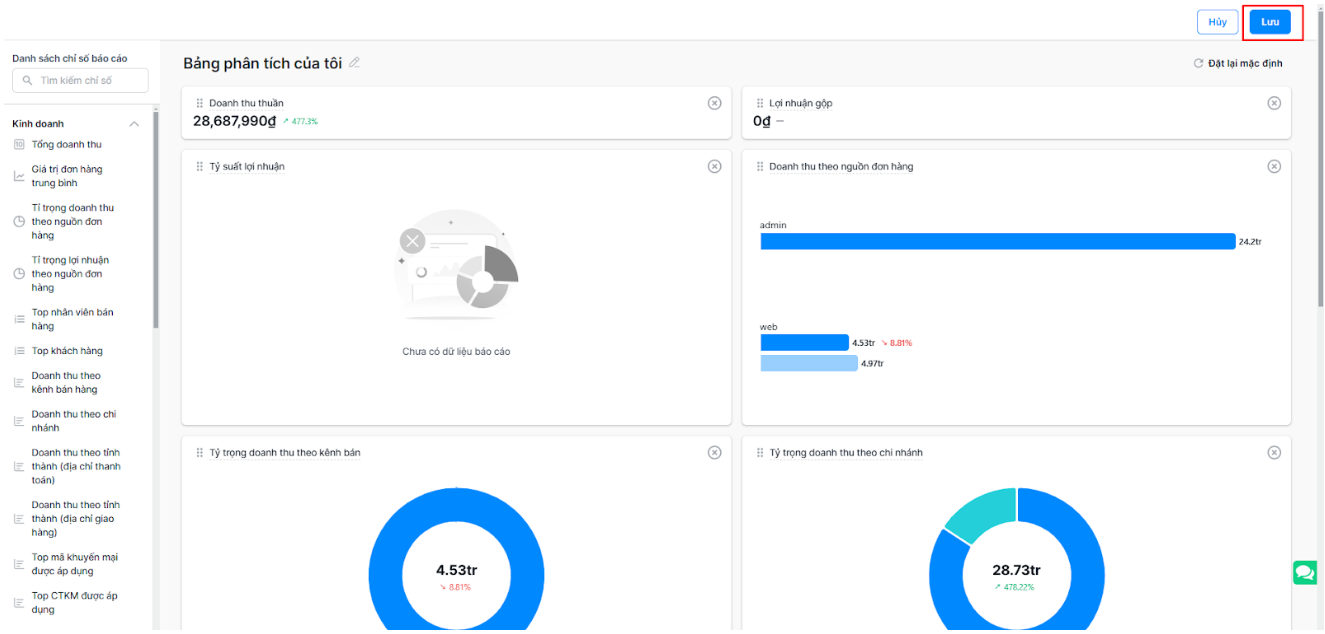This screenshot has width=1325, height=634.
Task: Click the drag handle of Doanh thu thuần card
Action: (x=200, y=103)
